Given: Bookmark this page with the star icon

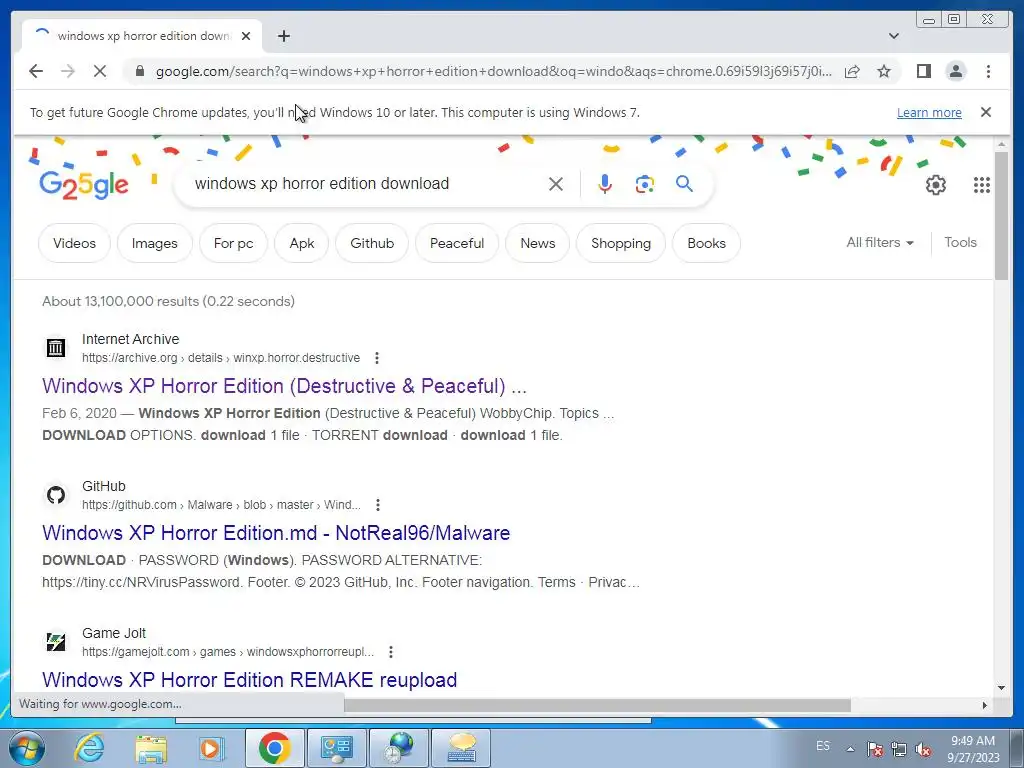Looking at the screenshot, I should click(884, 71).
